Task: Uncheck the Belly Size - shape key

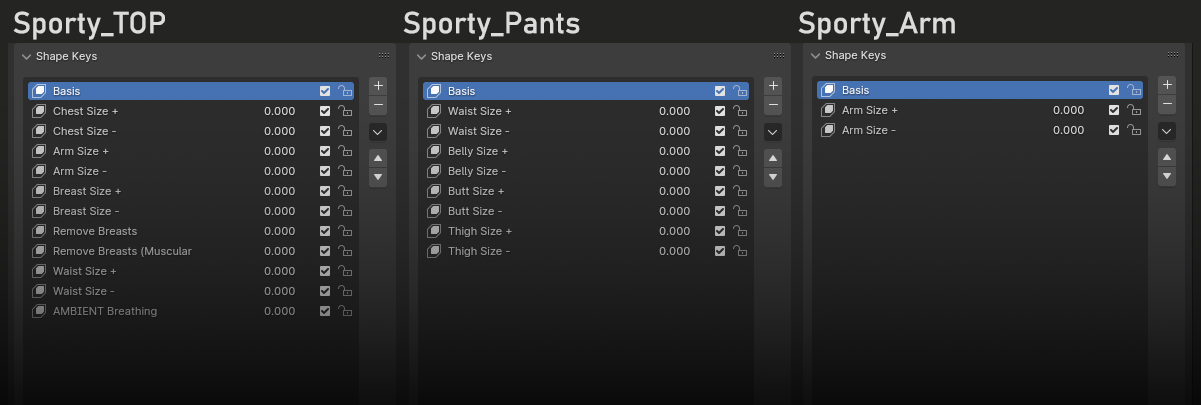Action: pos(720,171)
